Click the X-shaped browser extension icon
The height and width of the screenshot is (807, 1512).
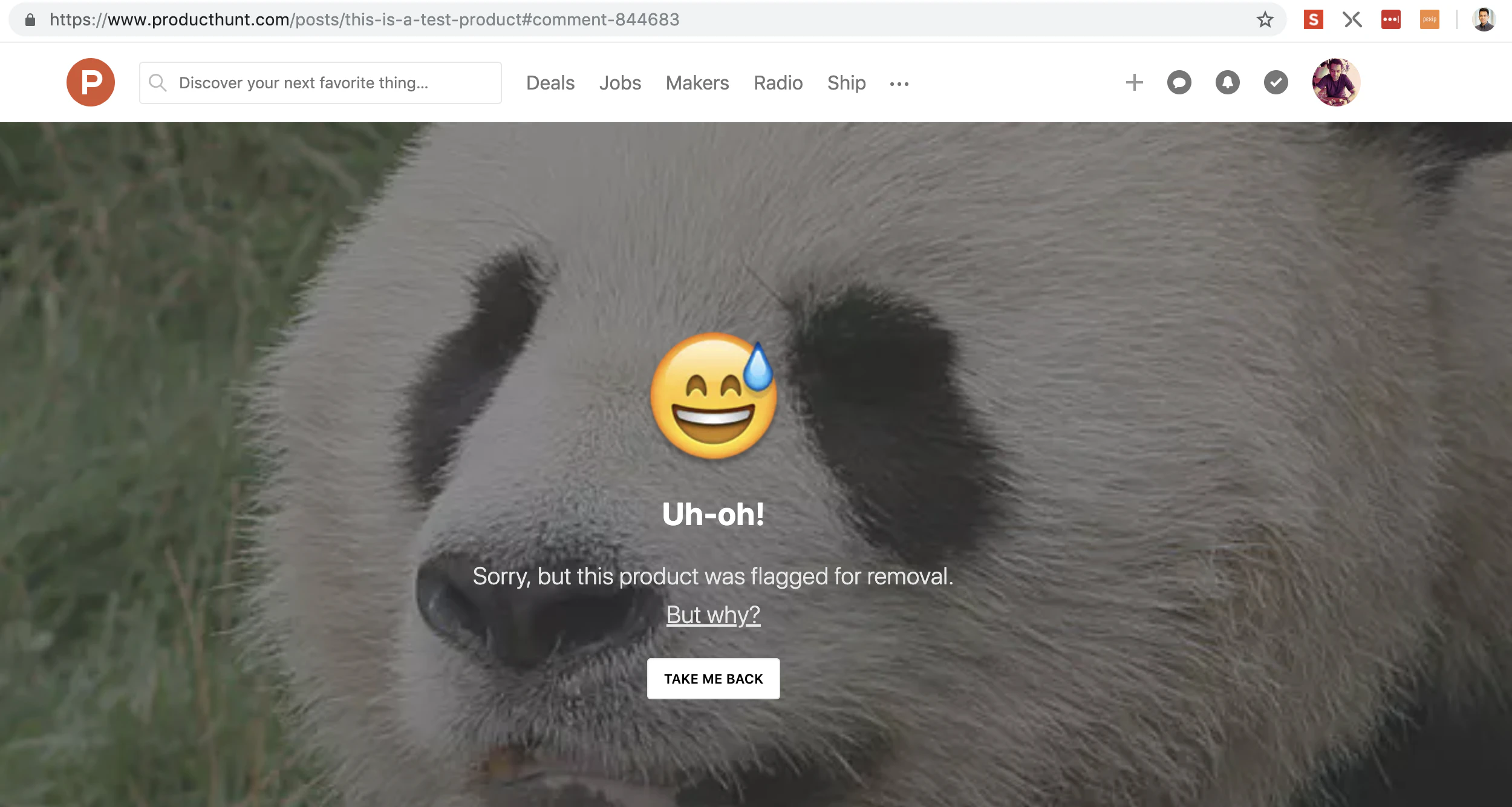click(x=1352, y=20)
